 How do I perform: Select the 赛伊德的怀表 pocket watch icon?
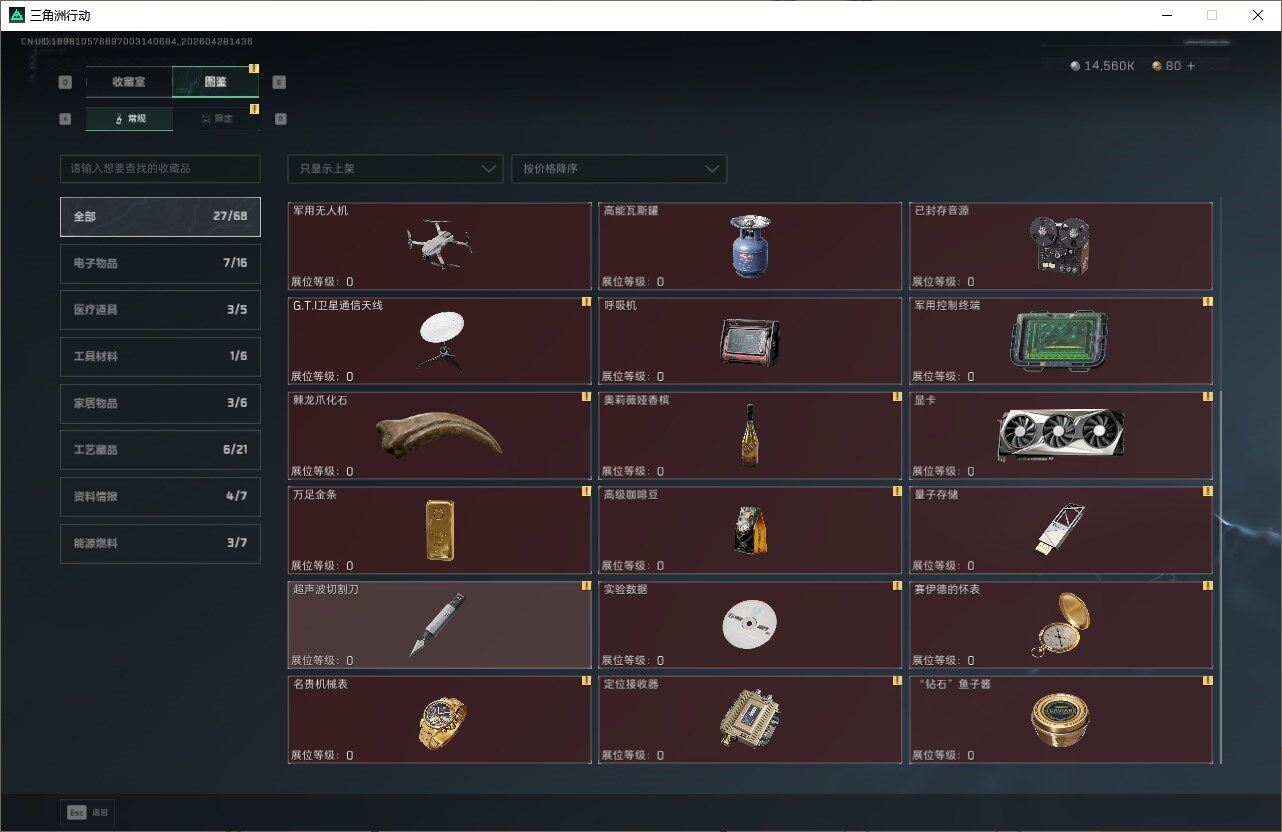click(x=1060, y=625)
